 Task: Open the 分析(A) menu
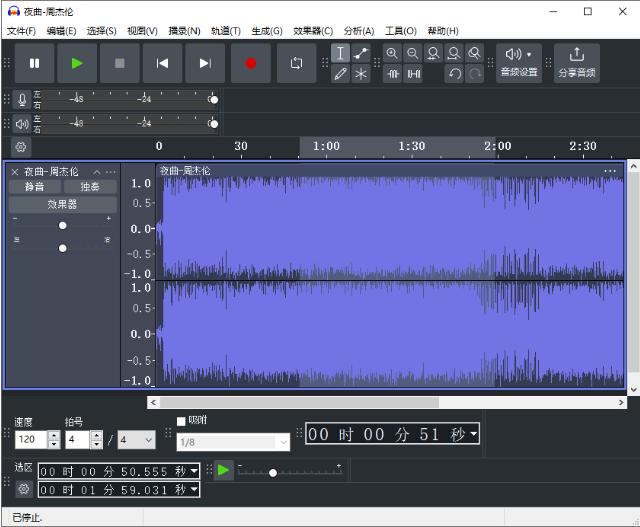pos(359,31)
